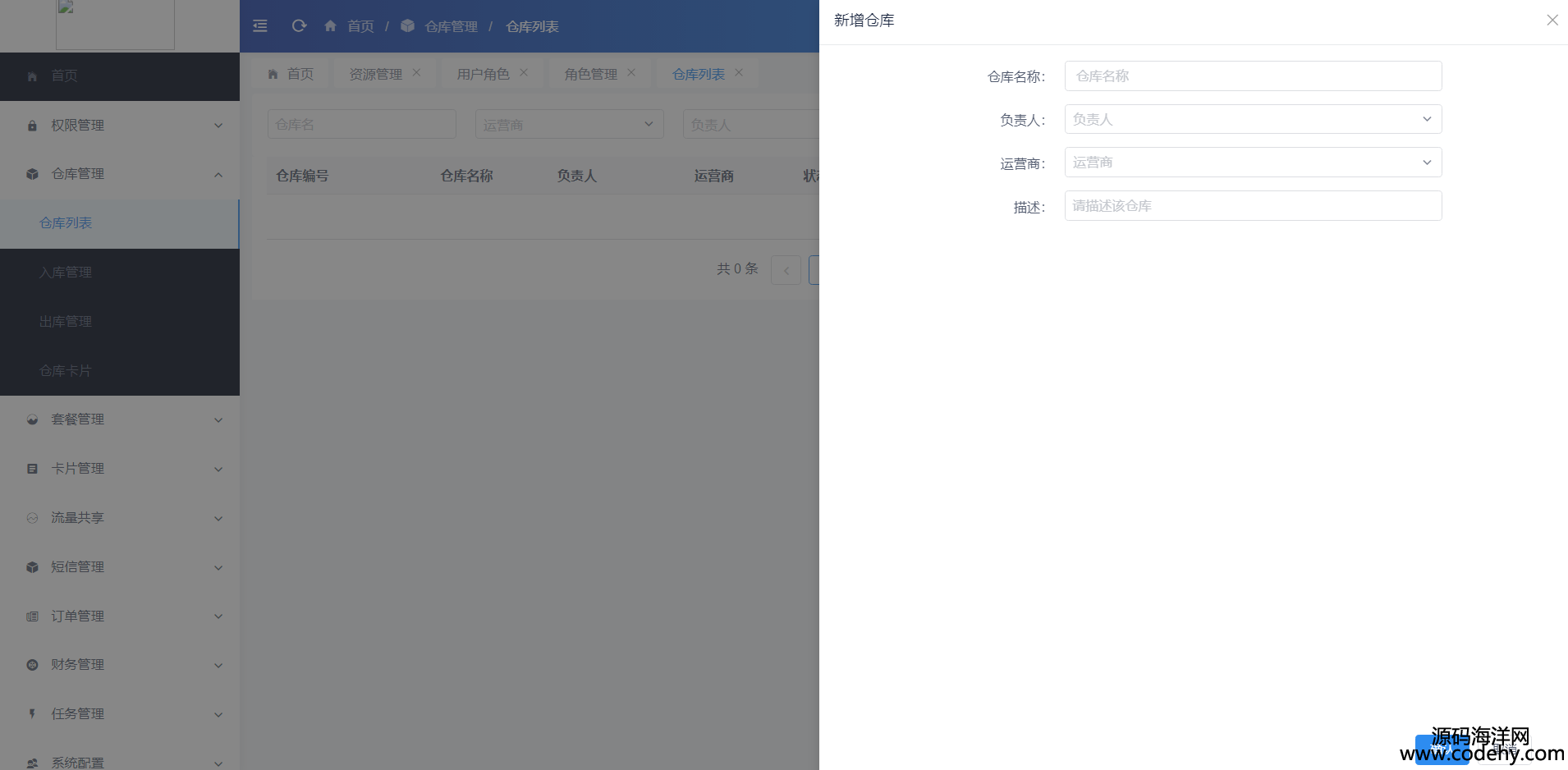
Task: Open the 负责人 dropdown in drawer
Action: (1253, 119)
